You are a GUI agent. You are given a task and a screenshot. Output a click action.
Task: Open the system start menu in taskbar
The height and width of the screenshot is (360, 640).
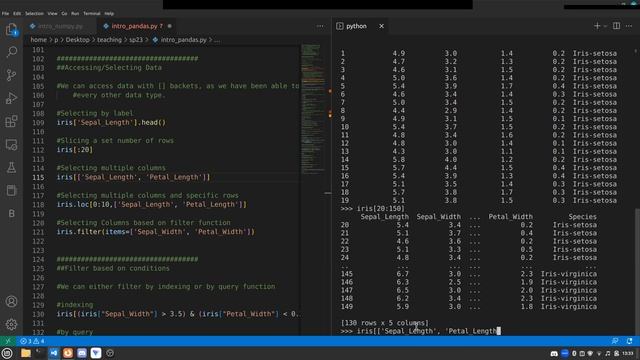click(7, 353)
